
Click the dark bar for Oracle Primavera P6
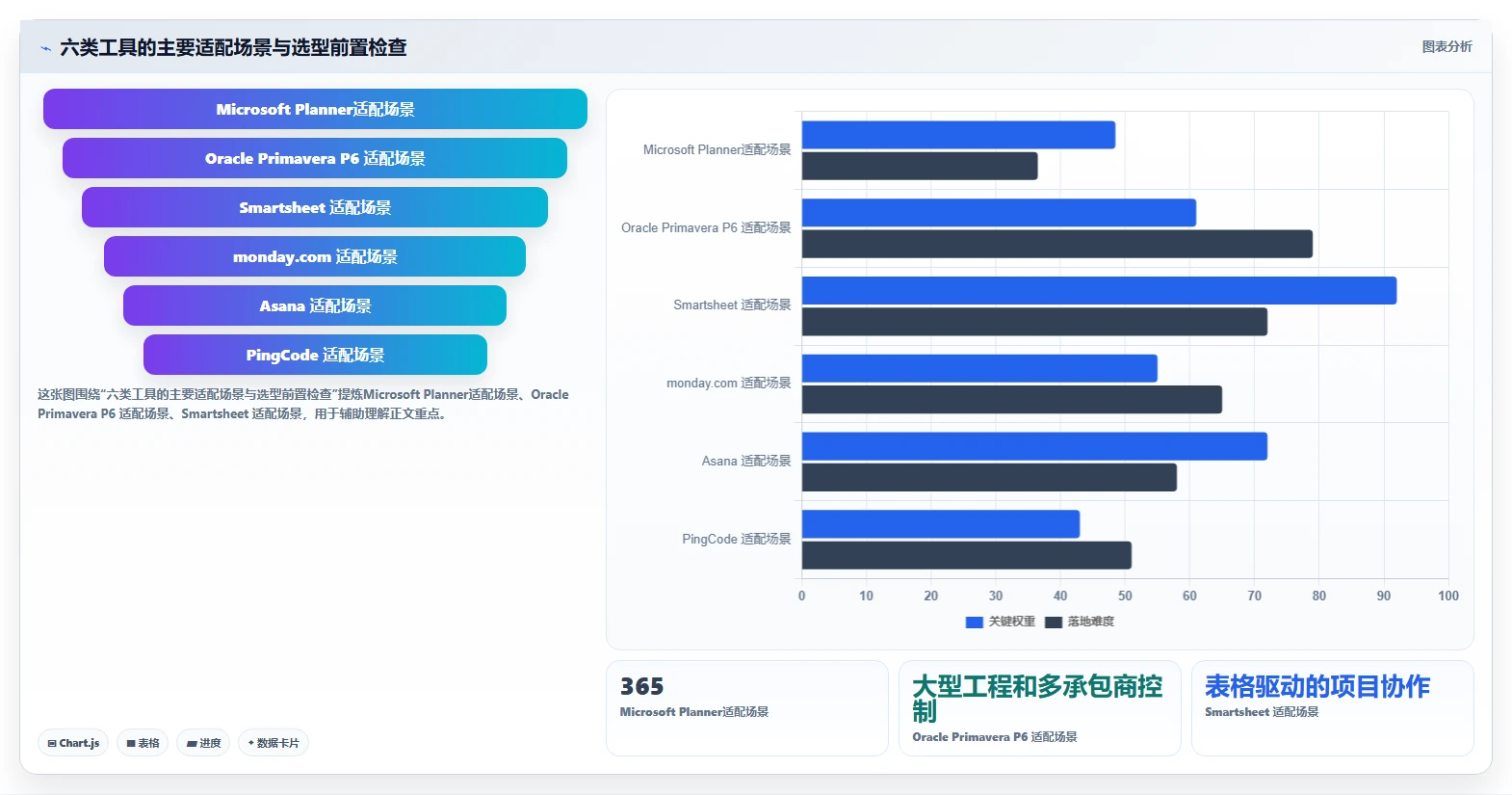point(1057,244)
